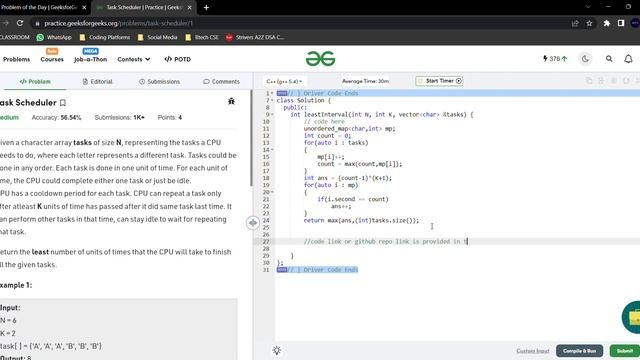The height and width of the screenshot is (360, 640).
Task: Switch to the Comments tab
Action: pyautogui.click(x=221, y=82)
